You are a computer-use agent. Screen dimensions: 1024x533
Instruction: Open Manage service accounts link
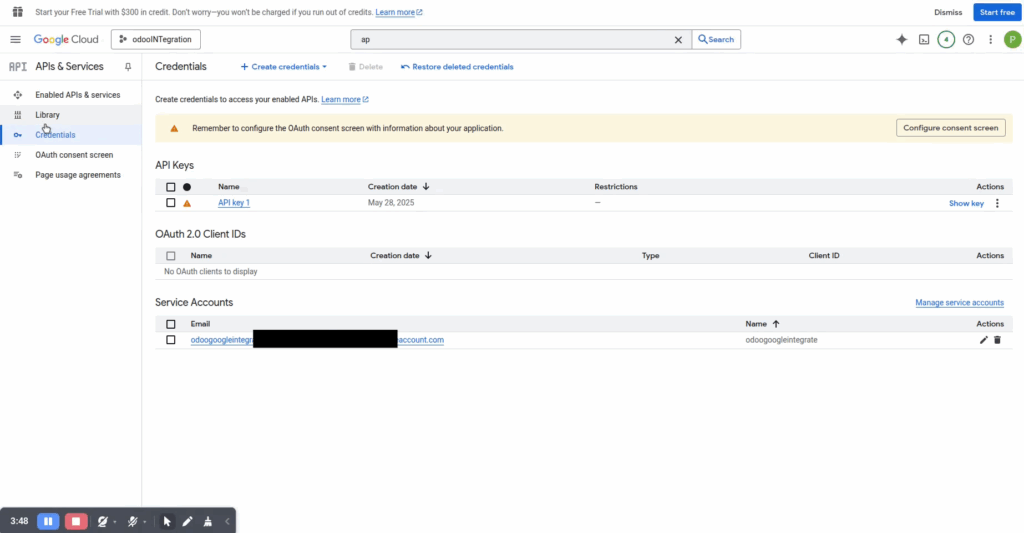[x=959, y=302]
